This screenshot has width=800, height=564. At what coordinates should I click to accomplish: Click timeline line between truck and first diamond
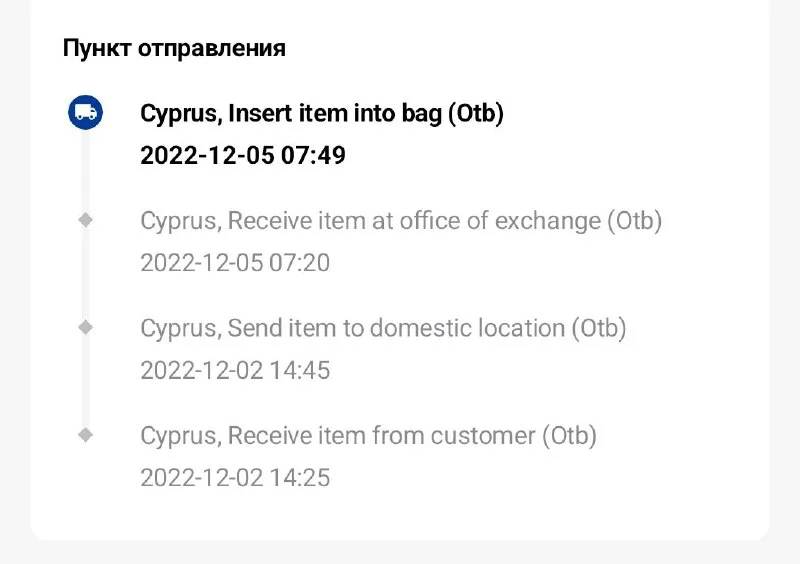point(86,168)
